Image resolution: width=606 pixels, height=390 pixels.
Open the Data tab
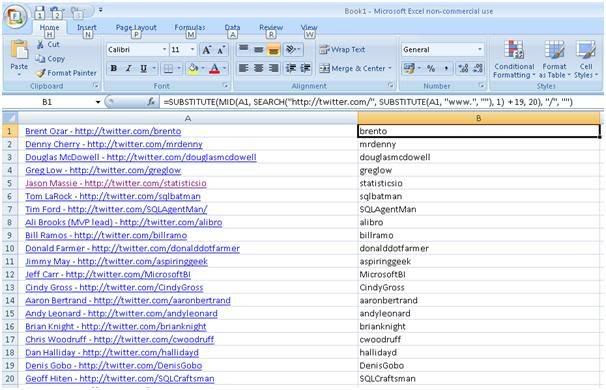(232, 28)
